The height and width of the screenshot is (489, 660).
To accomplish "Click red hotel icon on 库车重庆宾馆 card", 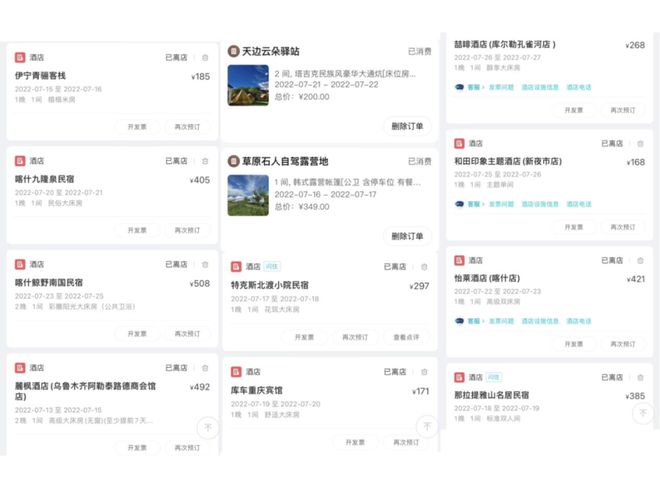I will point(236,372).
